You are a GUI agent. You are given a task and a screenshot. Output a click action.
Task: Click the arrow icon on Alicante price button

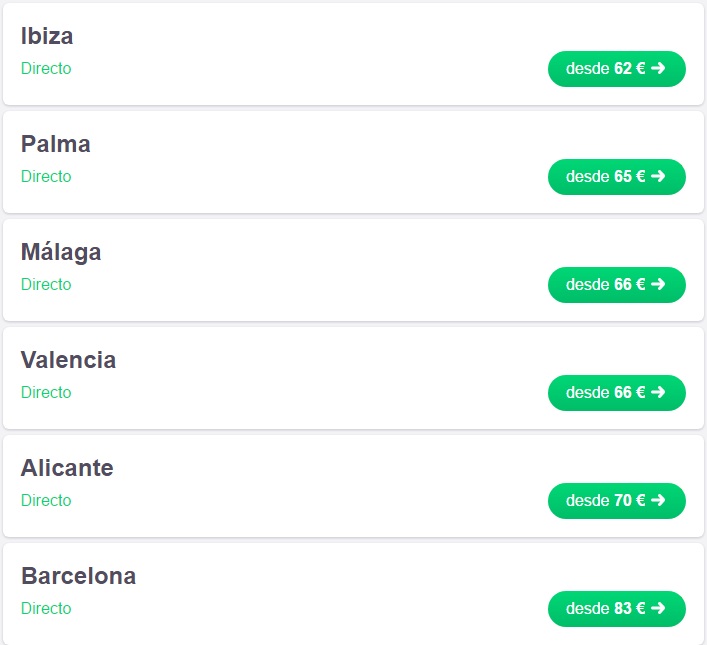(658, 500)
